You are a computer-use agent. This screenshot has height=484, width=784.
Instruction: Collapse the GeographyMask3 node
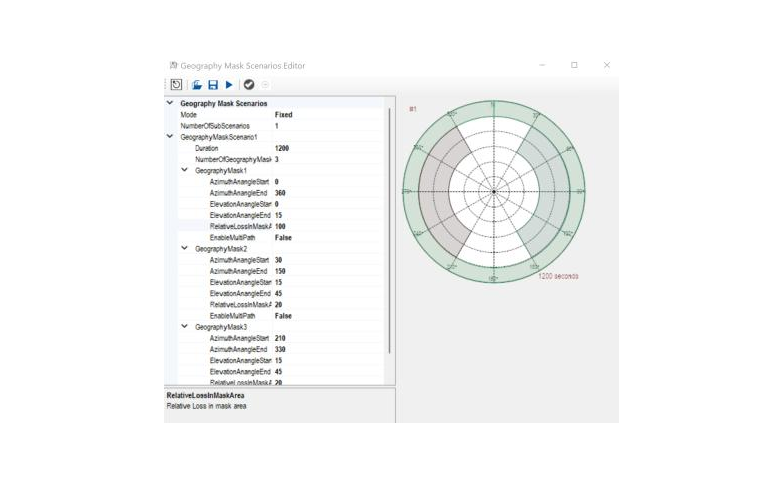(x=184, y=327)
